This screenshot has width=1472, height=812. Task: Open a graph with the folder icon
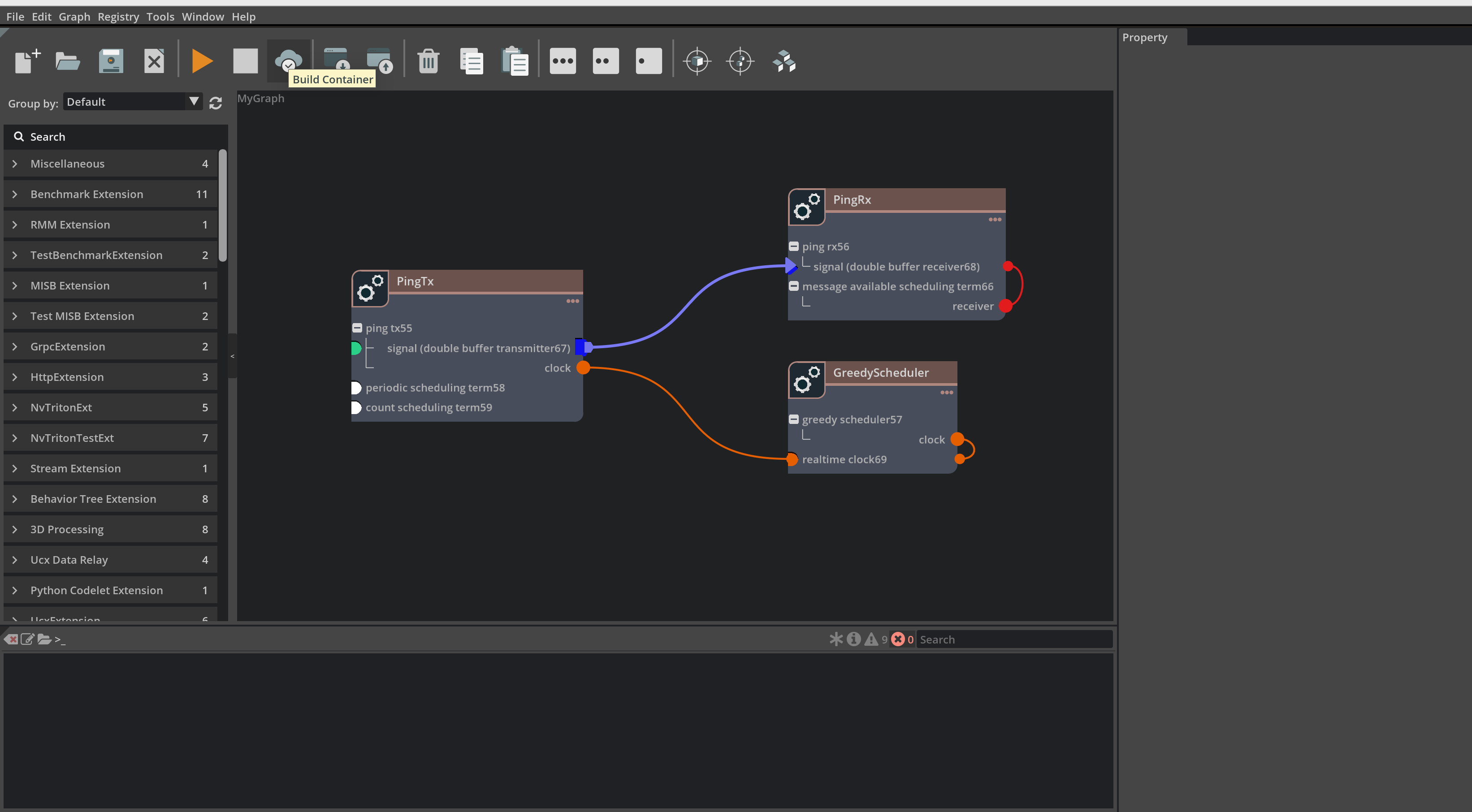[x=67, y=60]
